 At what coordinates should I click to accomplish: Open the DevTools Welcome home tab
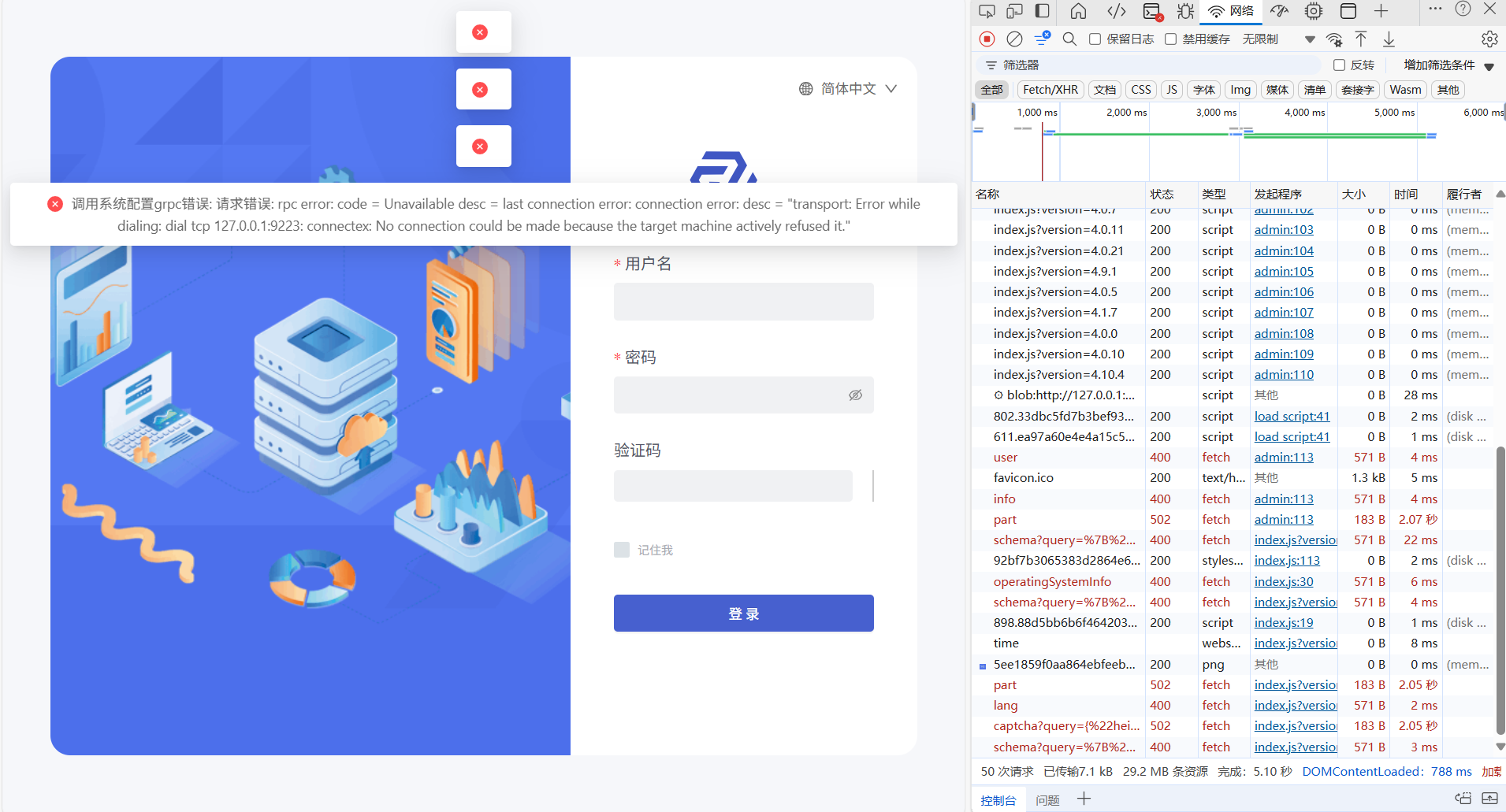tap(1078, 11)
